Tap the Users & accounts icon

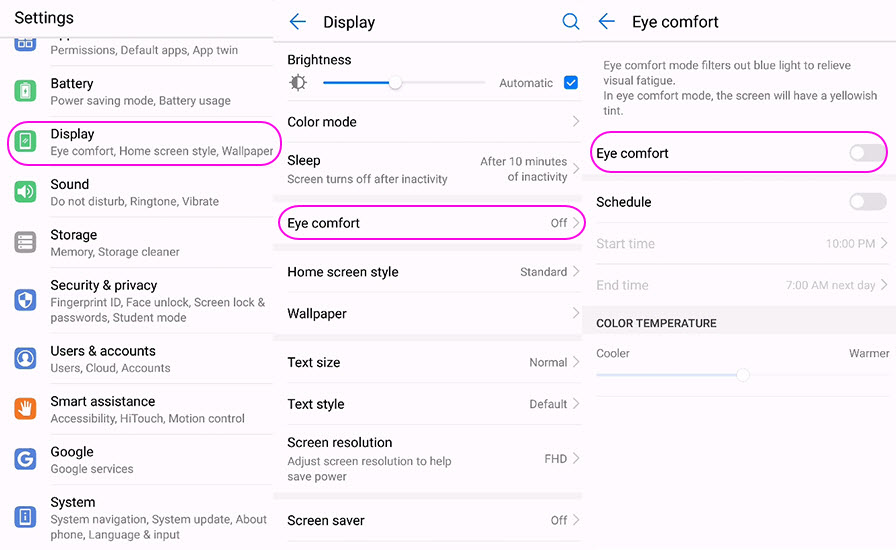[25, 359]
